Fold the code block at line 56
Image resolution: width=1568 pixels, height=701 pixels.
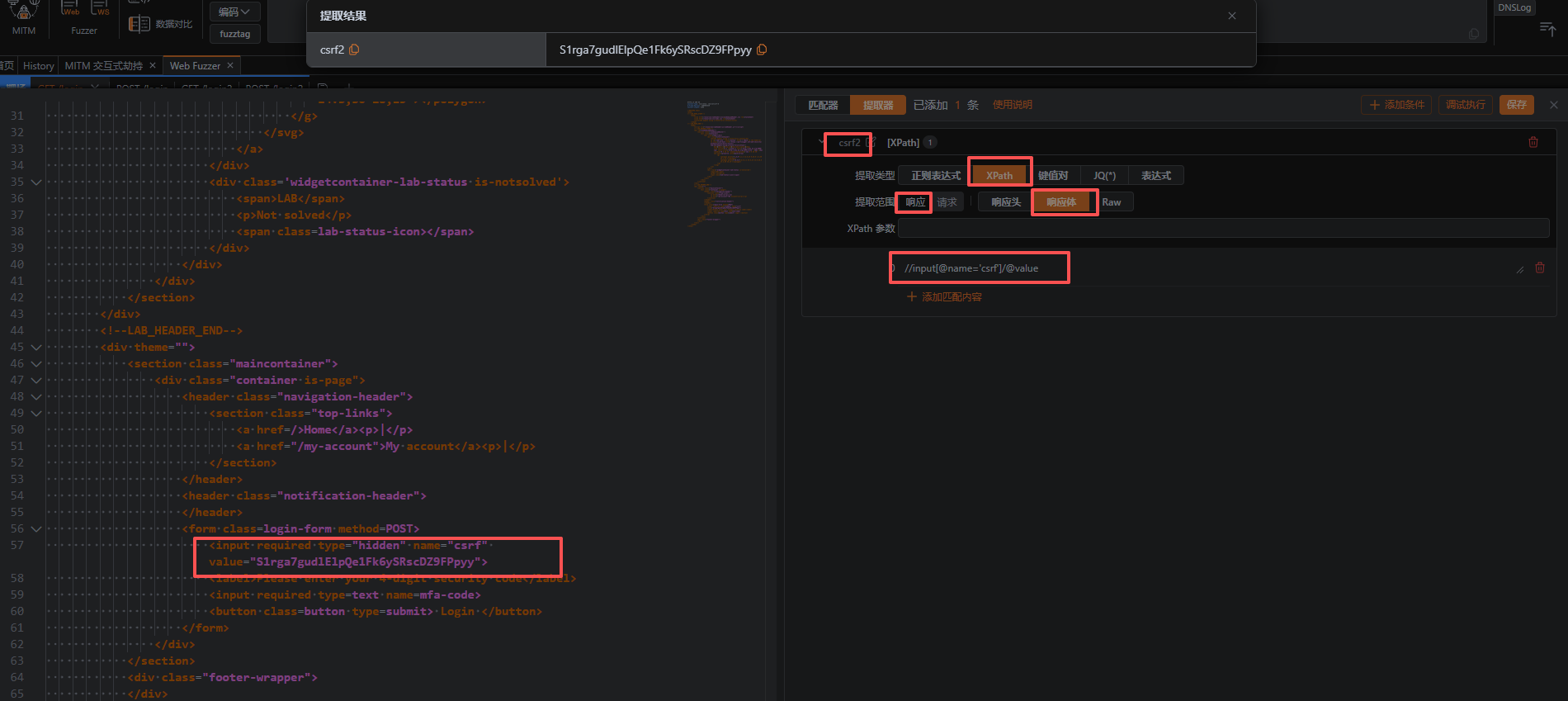pos(36,528)
